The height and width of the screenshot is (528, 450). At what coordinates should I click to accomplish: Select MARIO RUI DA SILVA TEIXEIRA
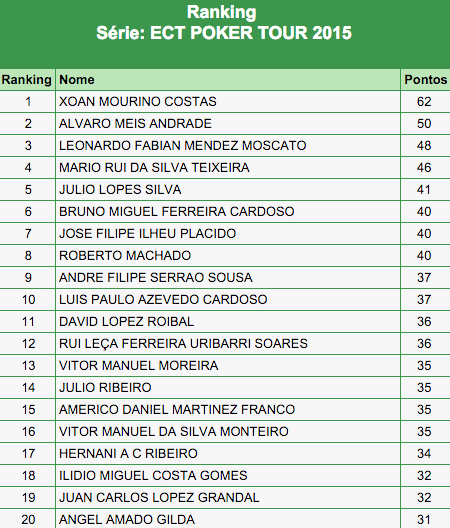tap(154, 168)
